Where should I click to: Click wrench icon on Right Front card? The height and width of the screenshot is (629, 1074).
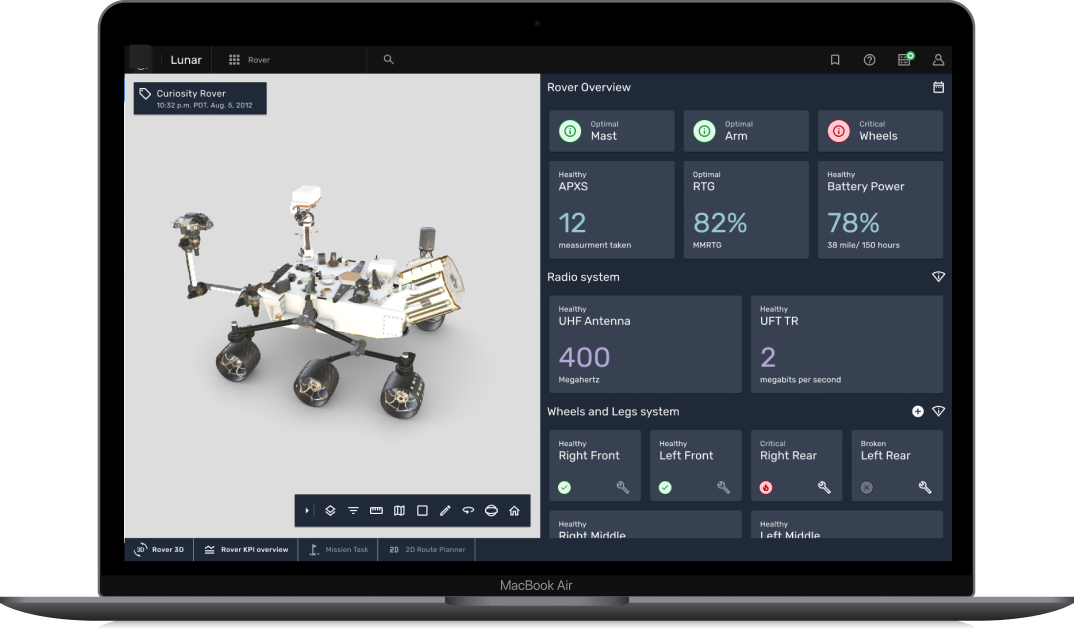[x=623, y=487]
